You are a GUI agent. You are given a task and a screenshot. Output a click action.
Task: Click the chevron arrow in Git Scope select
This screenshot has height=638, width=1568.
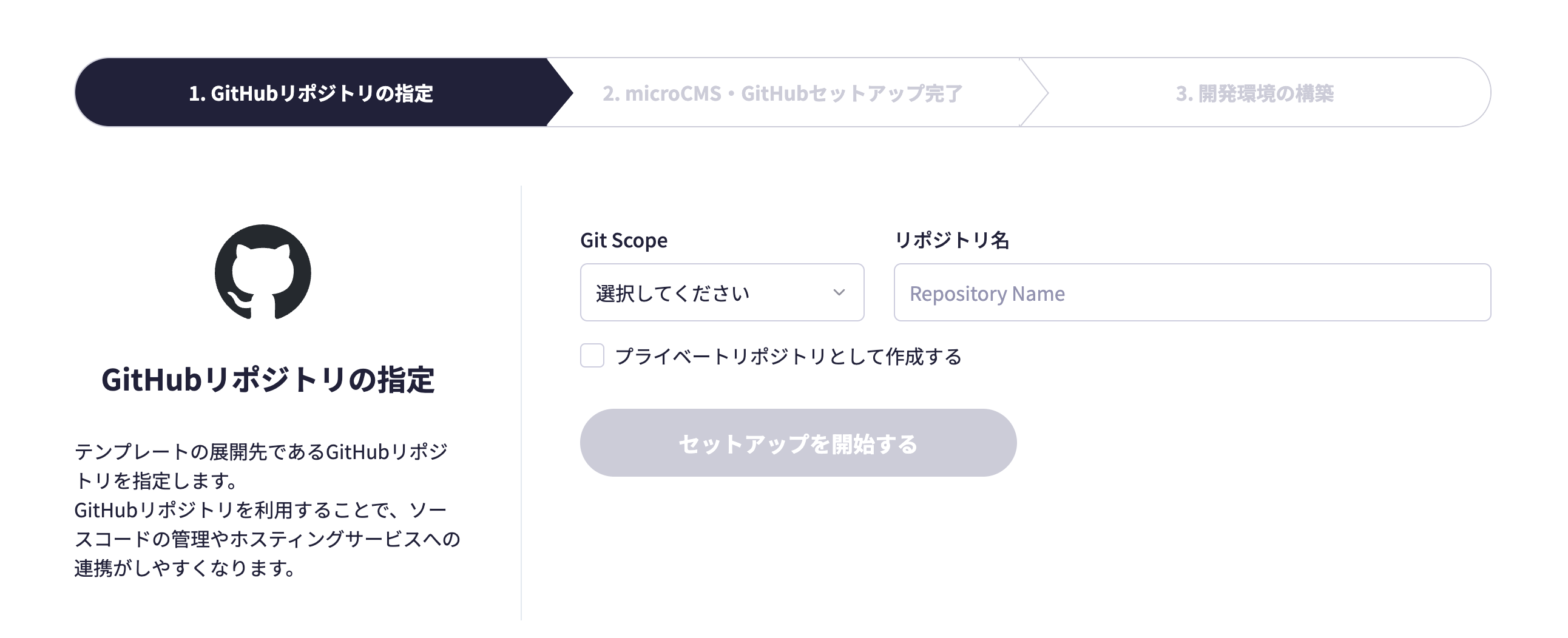pos(839,292)
